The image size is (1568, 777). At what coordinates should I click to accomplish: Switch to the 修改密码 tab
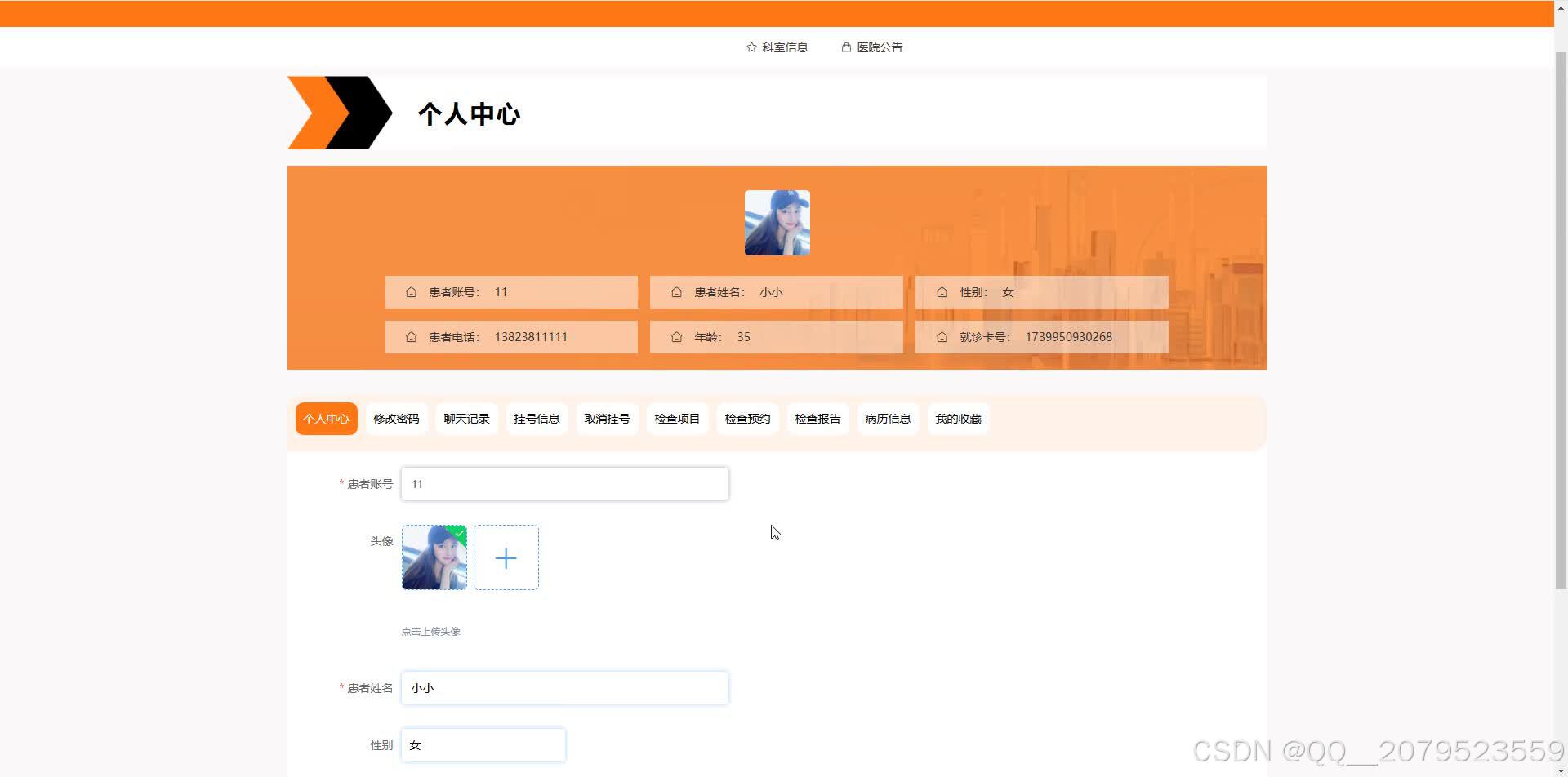tap(396, 418)
